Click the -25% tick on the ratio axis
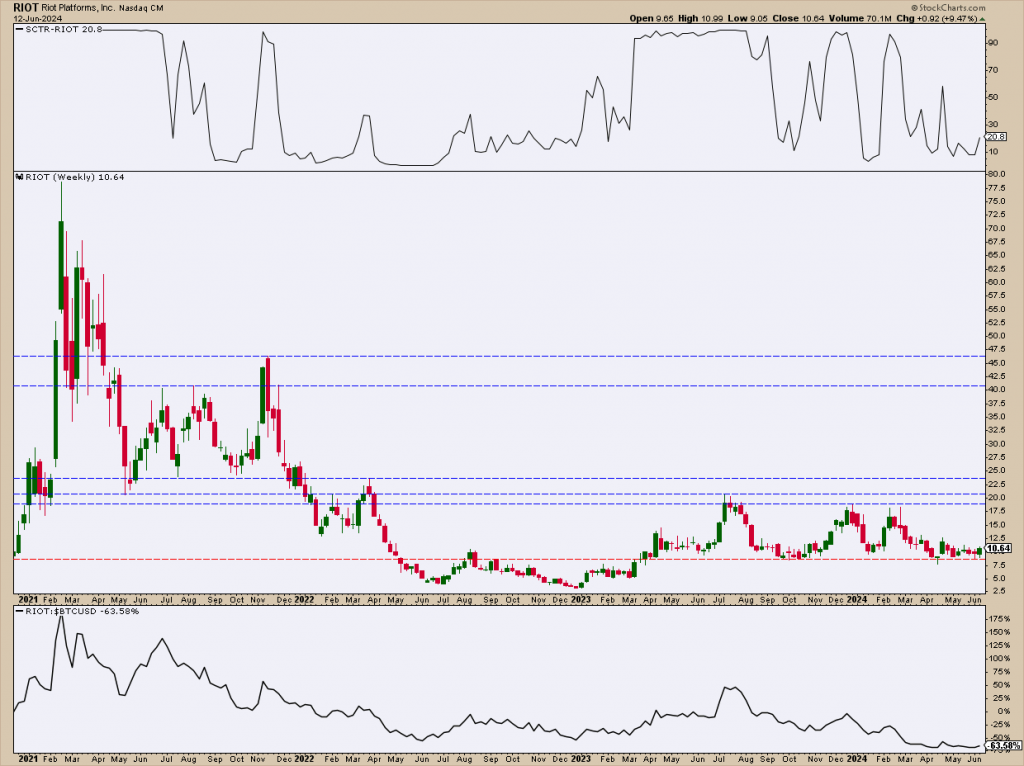The image size is (1024, 766). [x=999, y=725]
